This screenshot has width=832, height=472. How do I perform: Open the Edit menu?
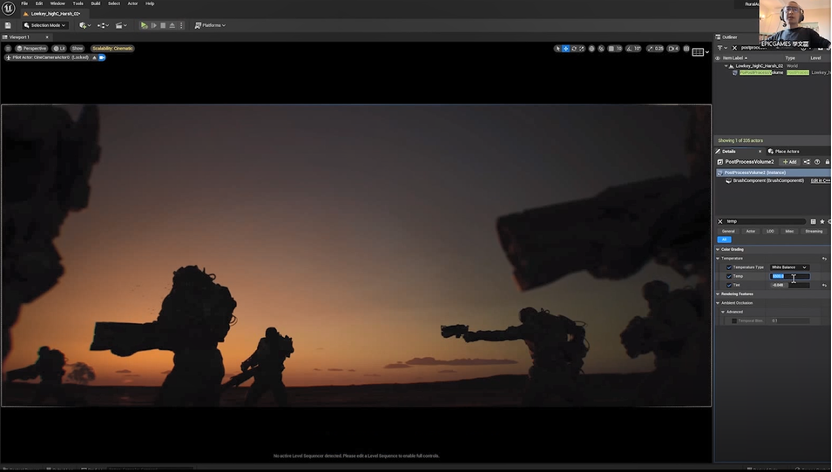pyautogui.click(x=39, y=3)
